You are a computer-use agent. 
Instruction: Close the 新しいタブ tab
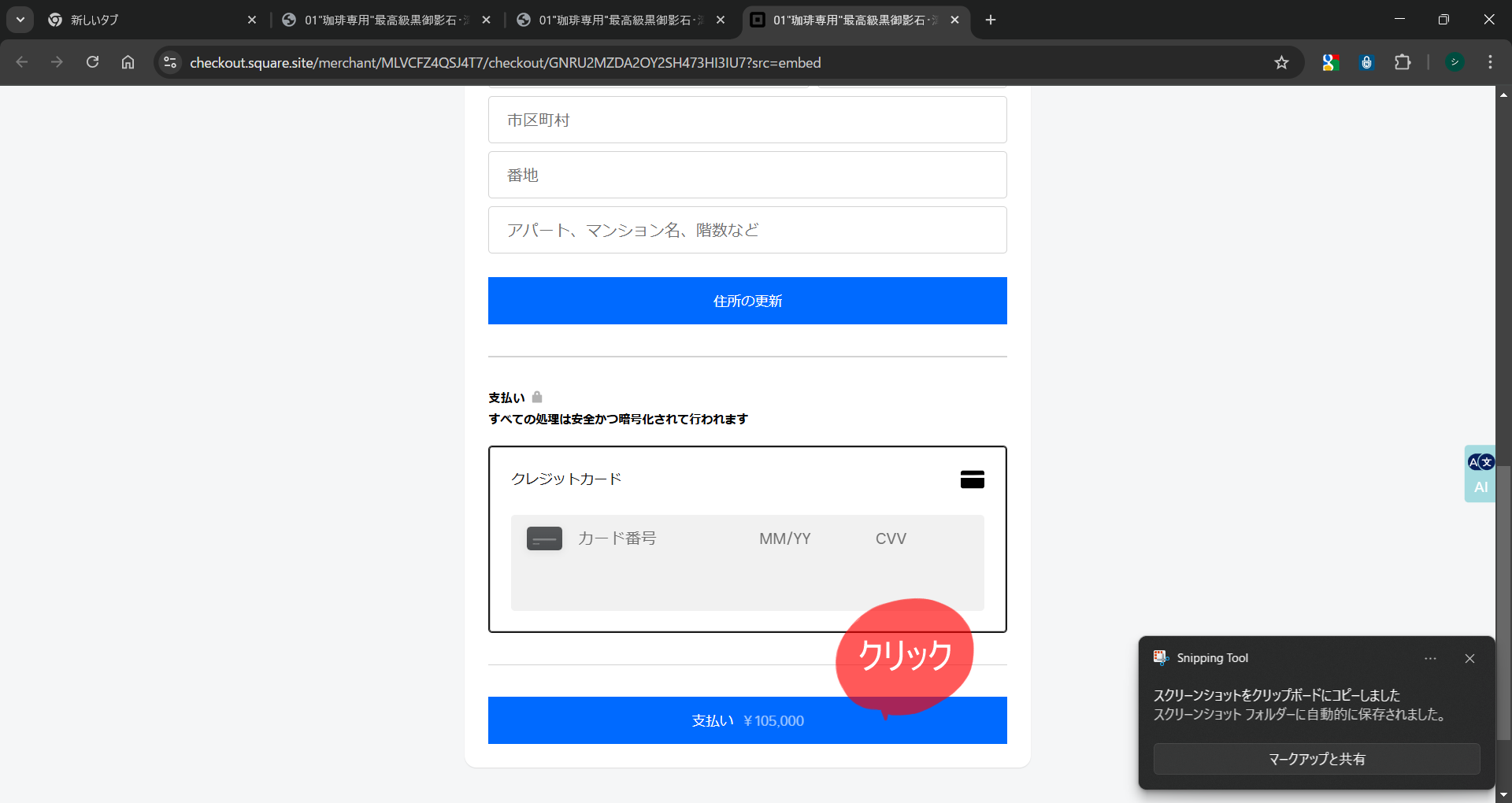pyautogui.click(x=252, y=20)
